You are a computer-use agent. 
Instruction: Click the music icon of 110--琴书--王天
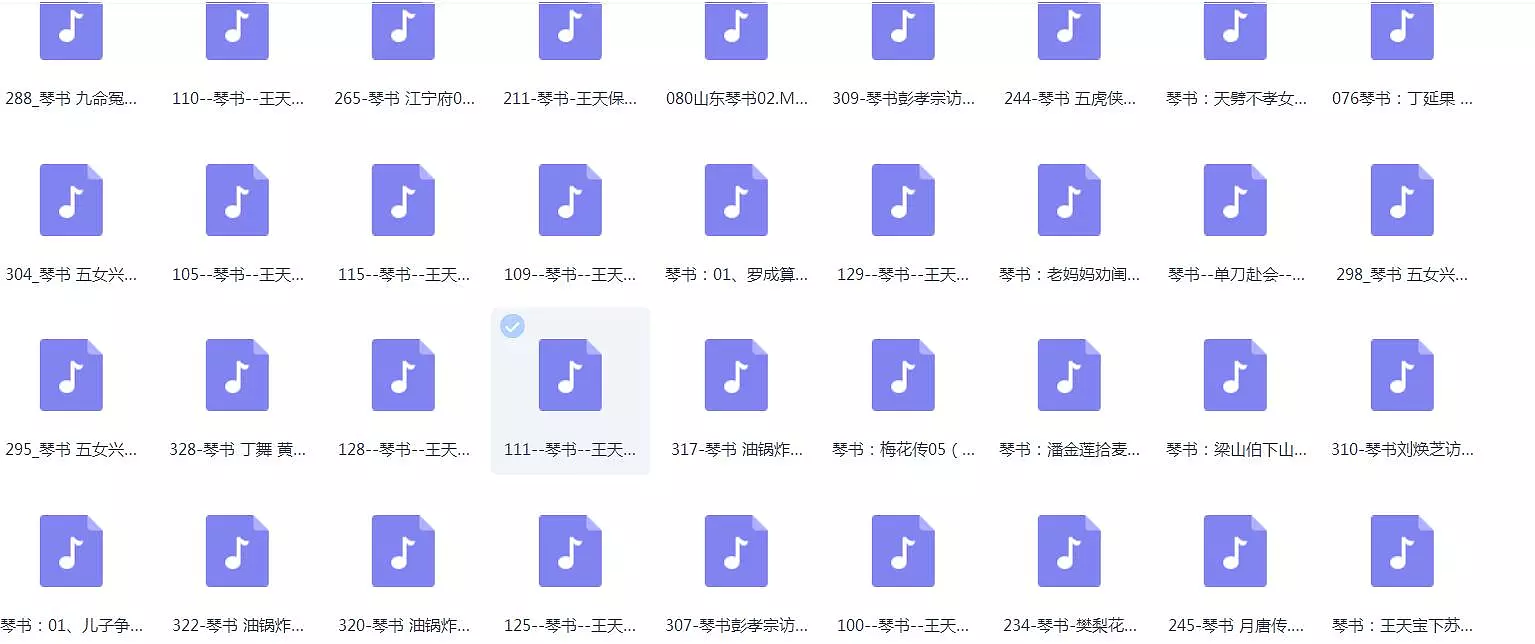237,30
